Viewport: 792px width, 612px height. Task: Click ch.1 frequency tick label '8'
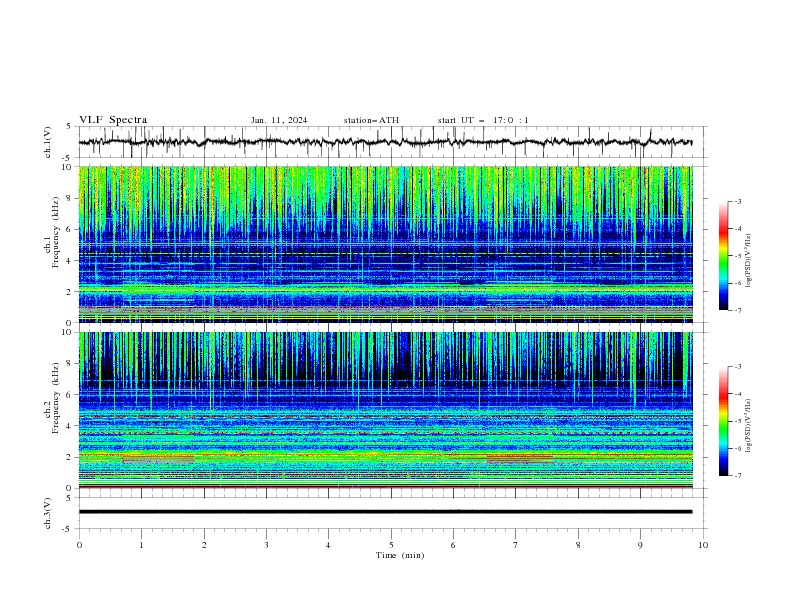[x=70, y=198]
